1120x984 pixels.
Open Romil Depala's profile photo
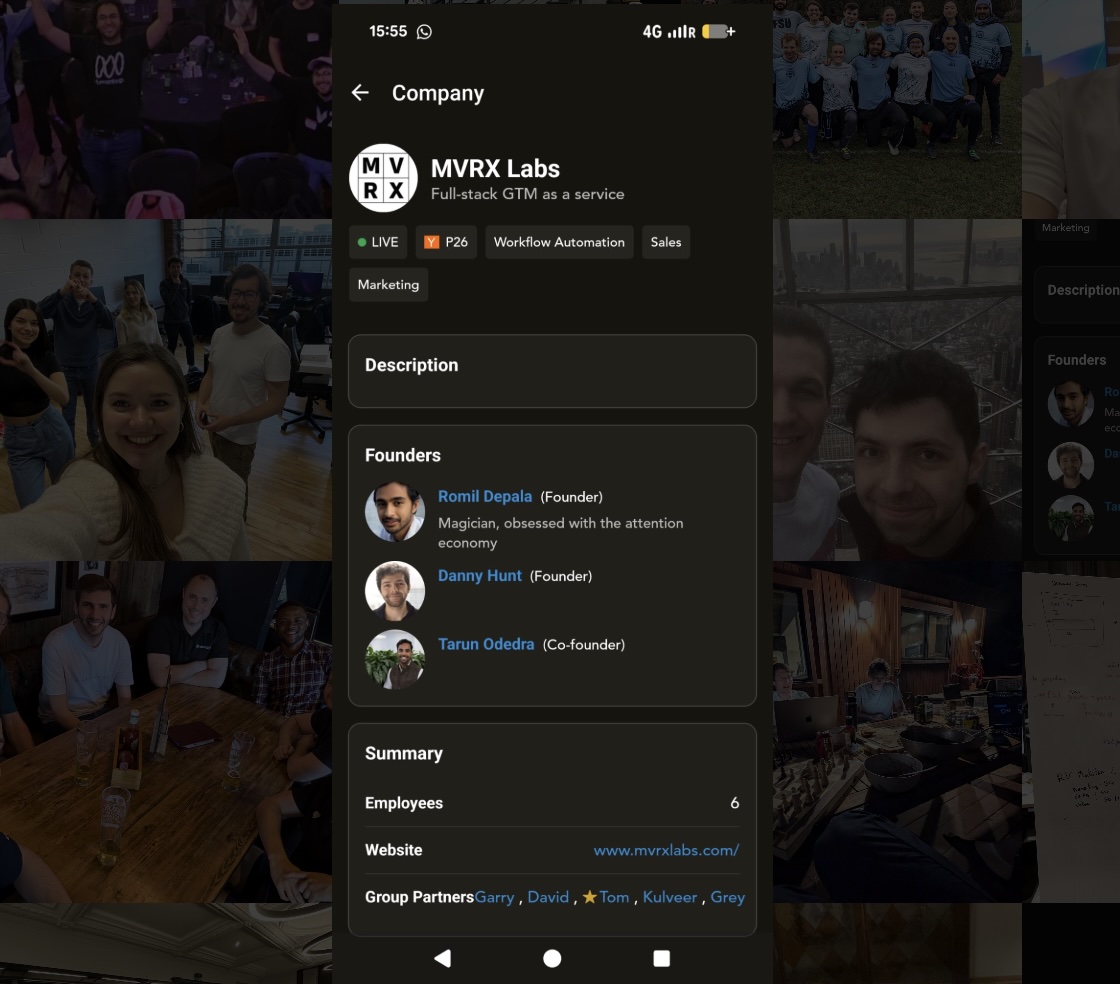tap(395, 511)
